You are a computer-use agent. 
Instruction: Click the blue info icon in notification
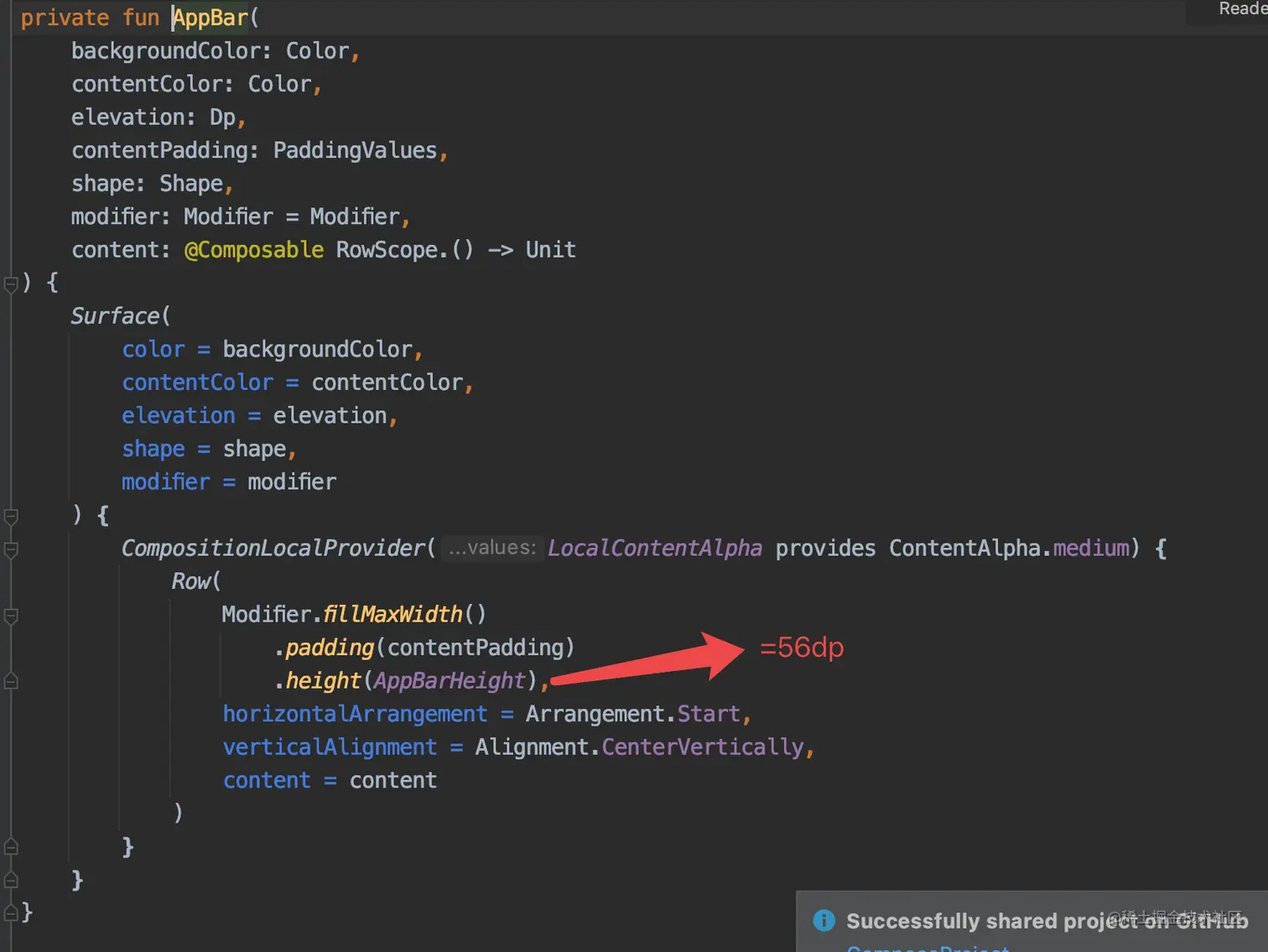click(824, 921)
